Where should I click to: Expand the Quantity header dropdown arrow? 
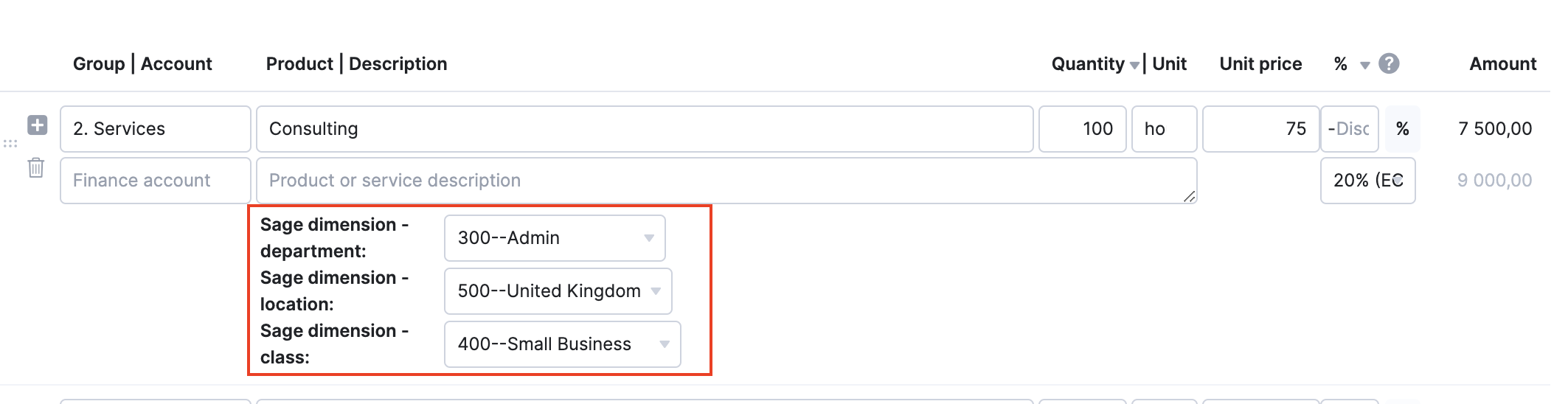1134,66
